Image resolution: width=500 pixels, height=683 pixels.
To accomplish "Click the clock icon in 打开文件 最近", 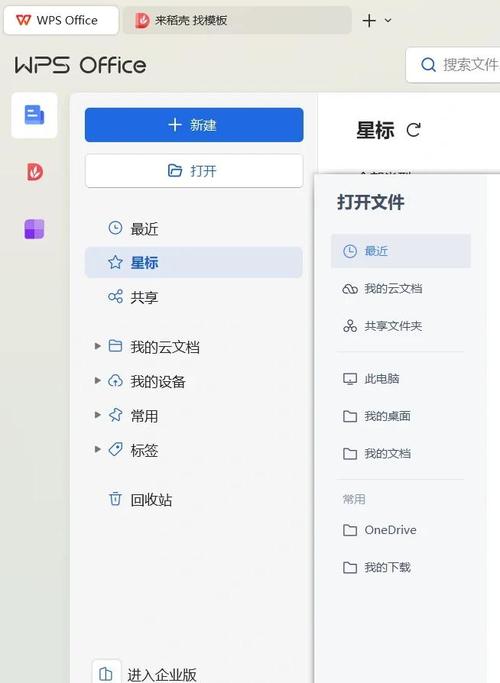I will pyautogui.click(x=350, y=251).
